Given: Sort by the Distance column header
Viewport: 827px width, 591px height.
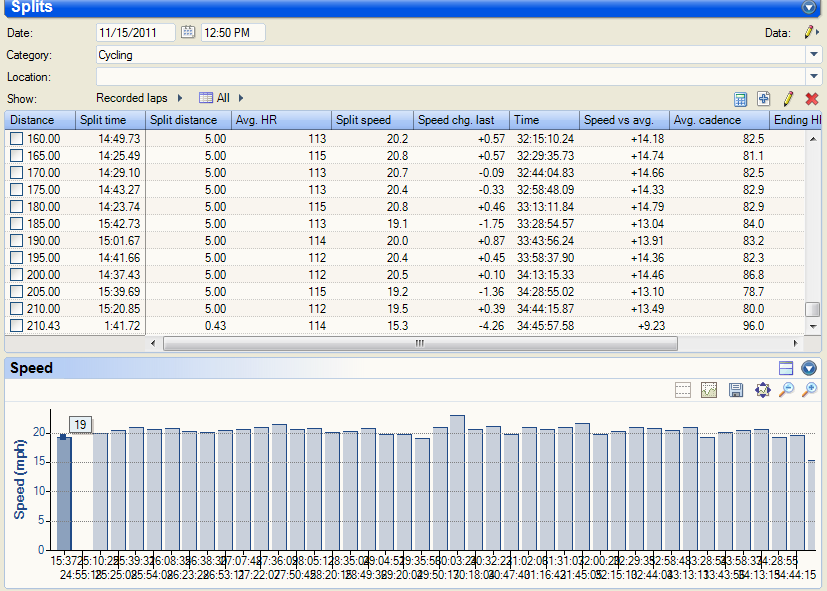Looking at the screenshot, I should point(40,120).
